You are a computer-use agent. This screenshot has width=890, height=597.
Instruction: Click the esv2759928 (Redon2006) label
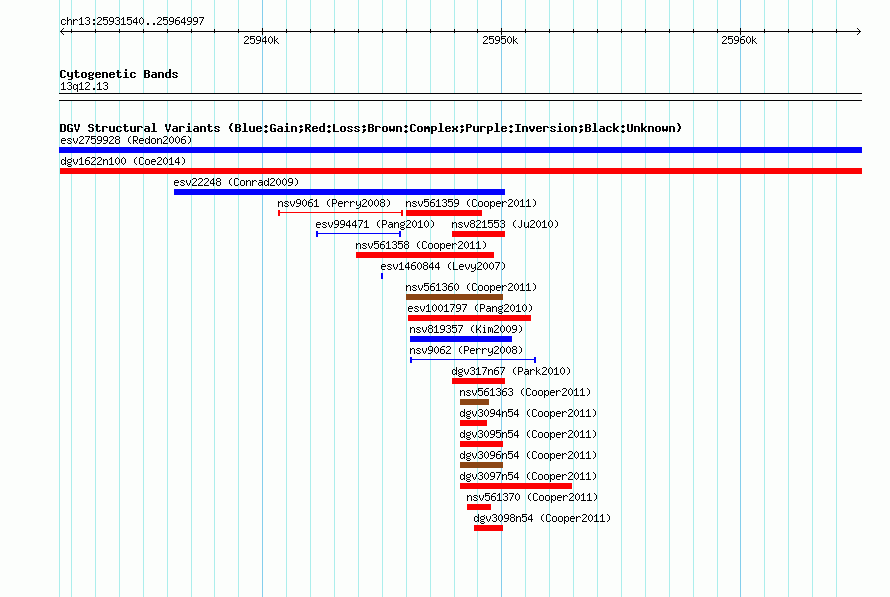(x=126, y=140)
